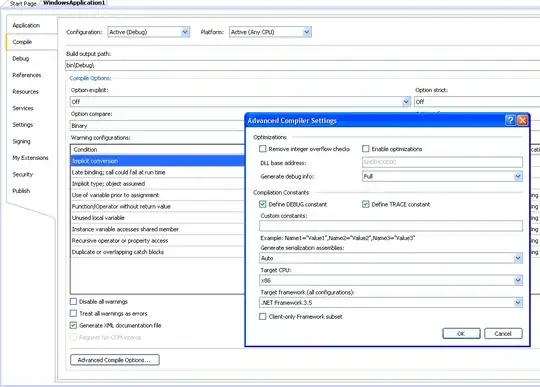The height and width of the screenshot is (387, 540).
Task: Toggle Enable optimizations checkbox
Action: pyautogui.click(x=365, y=149)
